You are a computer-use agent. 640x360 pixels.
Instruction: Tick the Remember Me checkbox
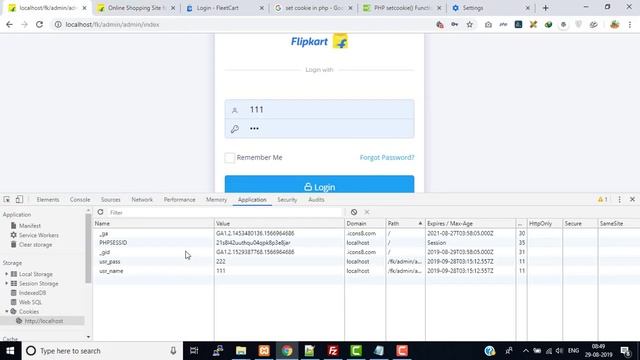point(229,158)
